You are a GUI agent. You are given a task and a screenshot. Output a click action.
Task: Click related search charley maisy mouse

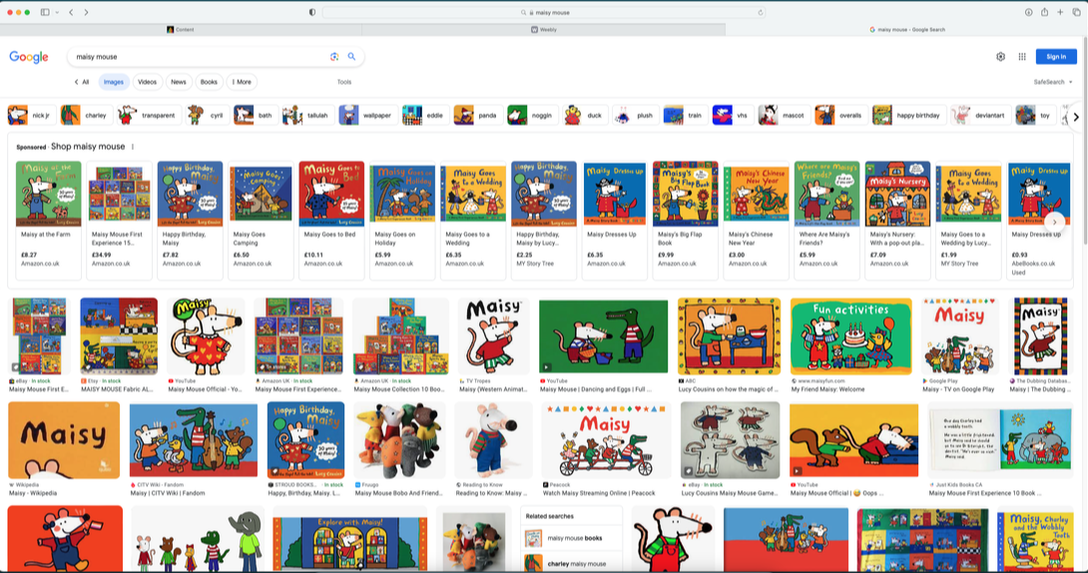pos(571,563)
